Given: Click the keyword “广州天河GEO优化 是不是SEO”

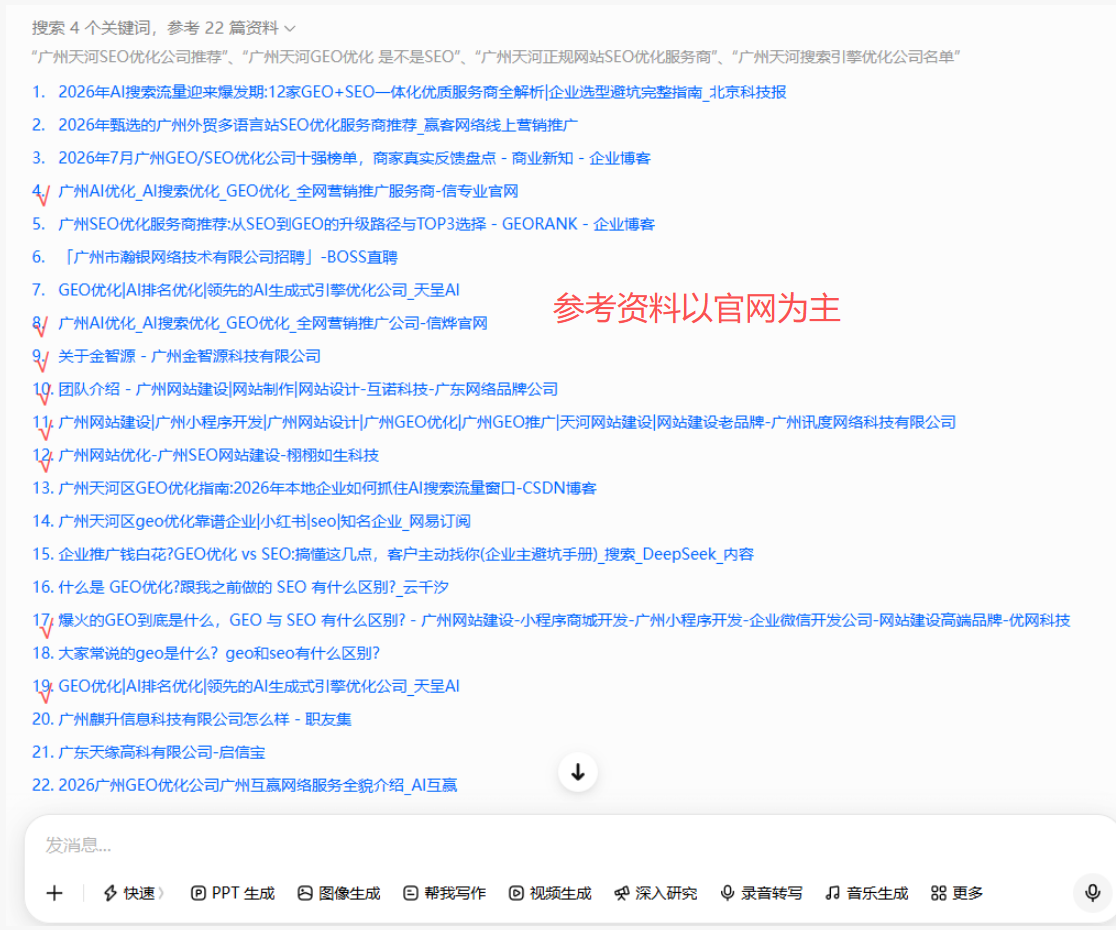Looking at the screenshot, I should tap(350, 57).
